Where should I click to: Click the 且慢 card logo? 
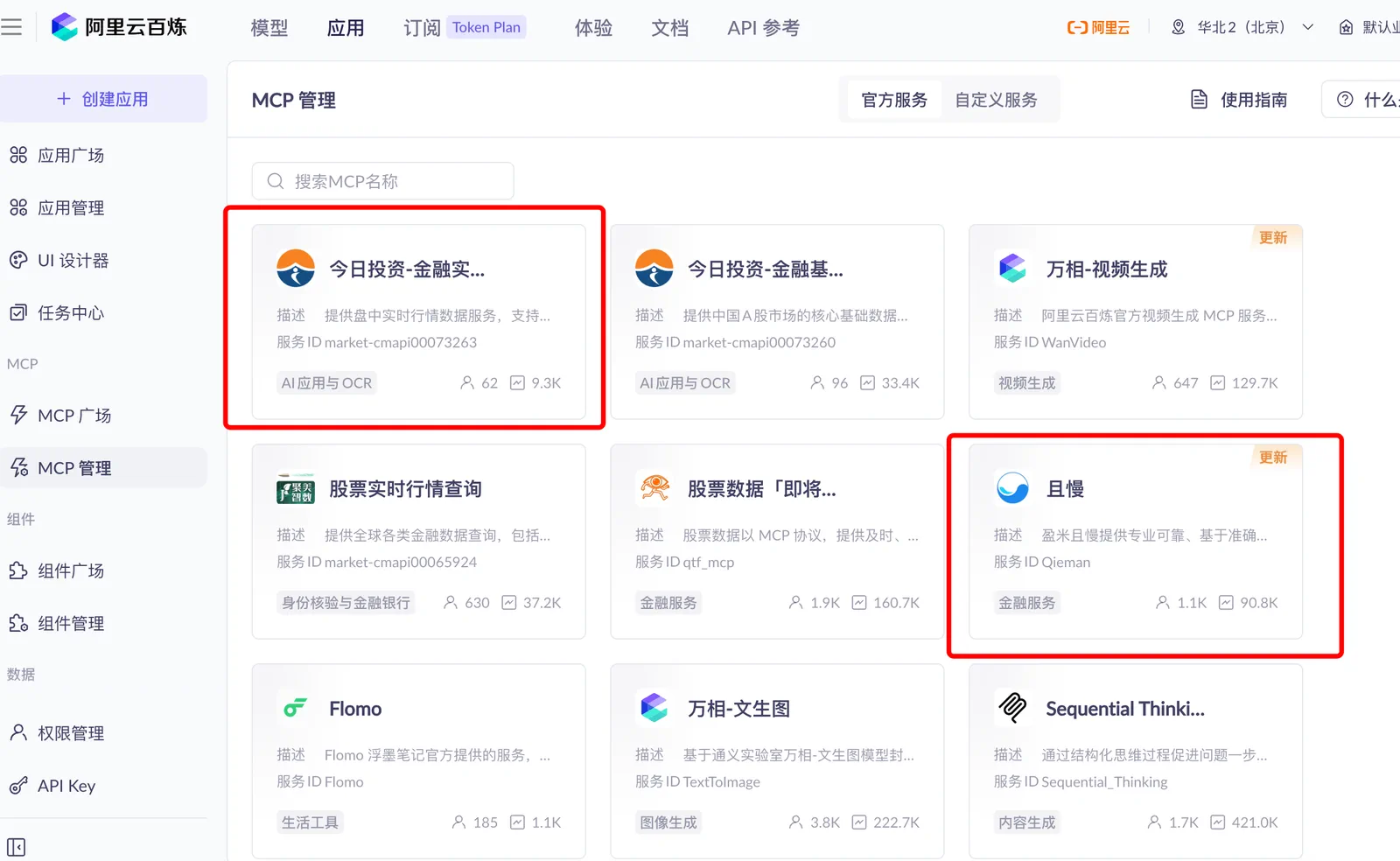point(1012,488)
